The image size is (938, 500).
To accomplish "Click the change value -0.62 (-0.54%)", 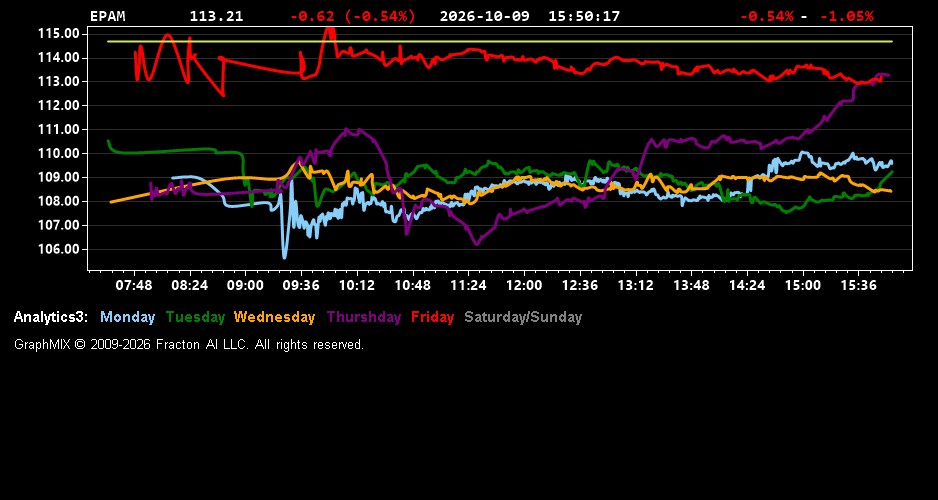I will click(x=352, y=16).
